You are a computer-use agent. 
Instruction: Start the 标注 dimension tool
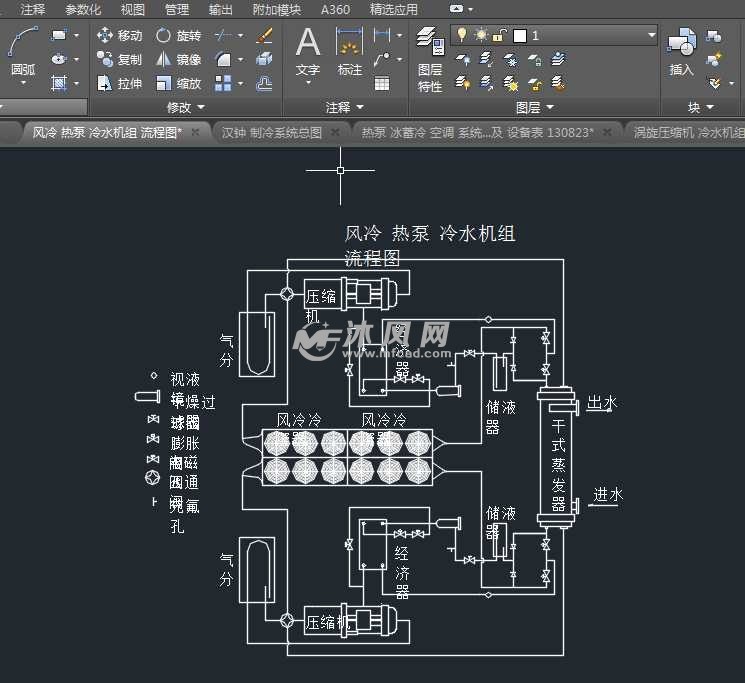[349, 52]
